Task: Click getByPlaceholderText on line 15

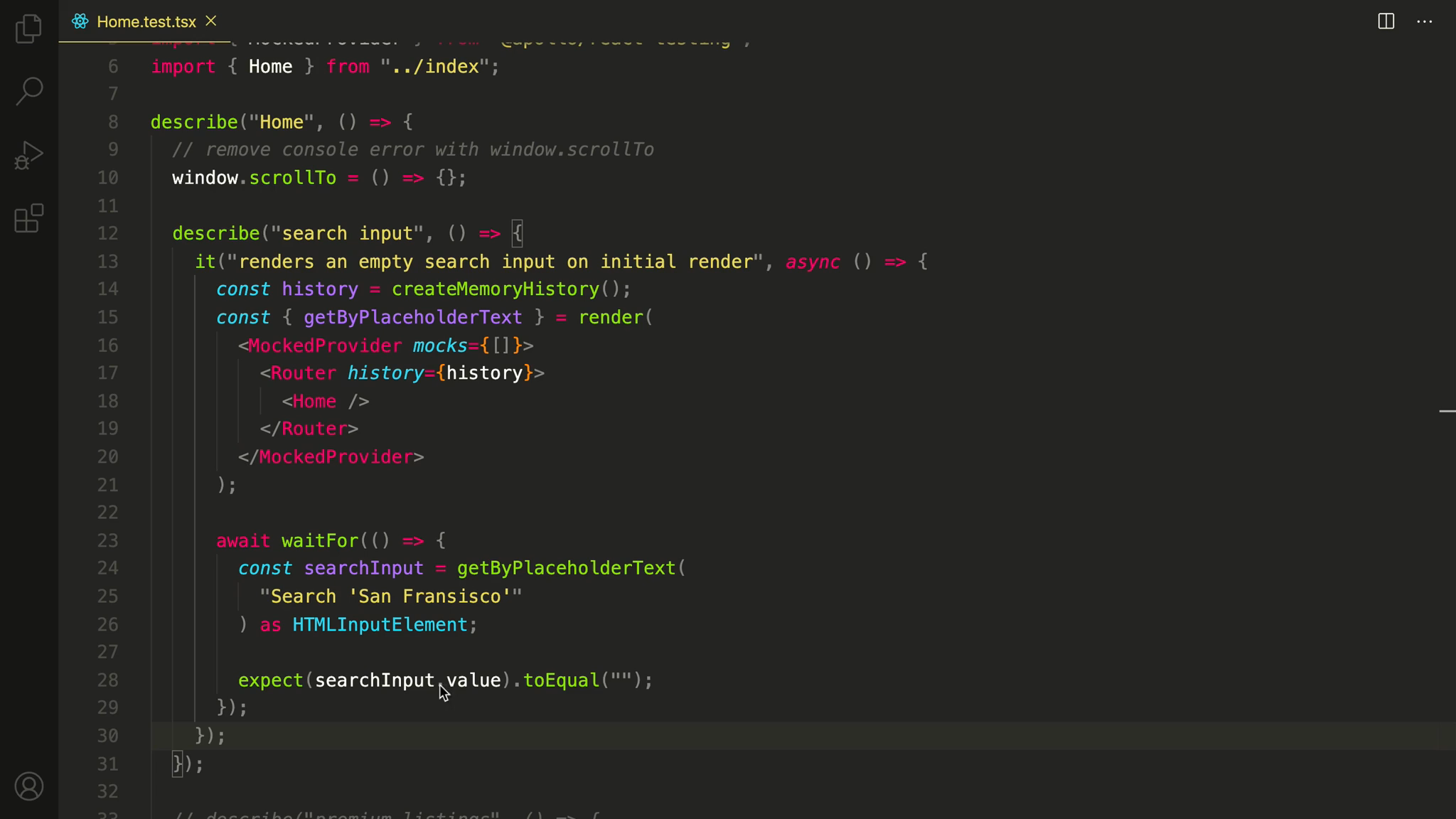Action: tap(413, 317)
